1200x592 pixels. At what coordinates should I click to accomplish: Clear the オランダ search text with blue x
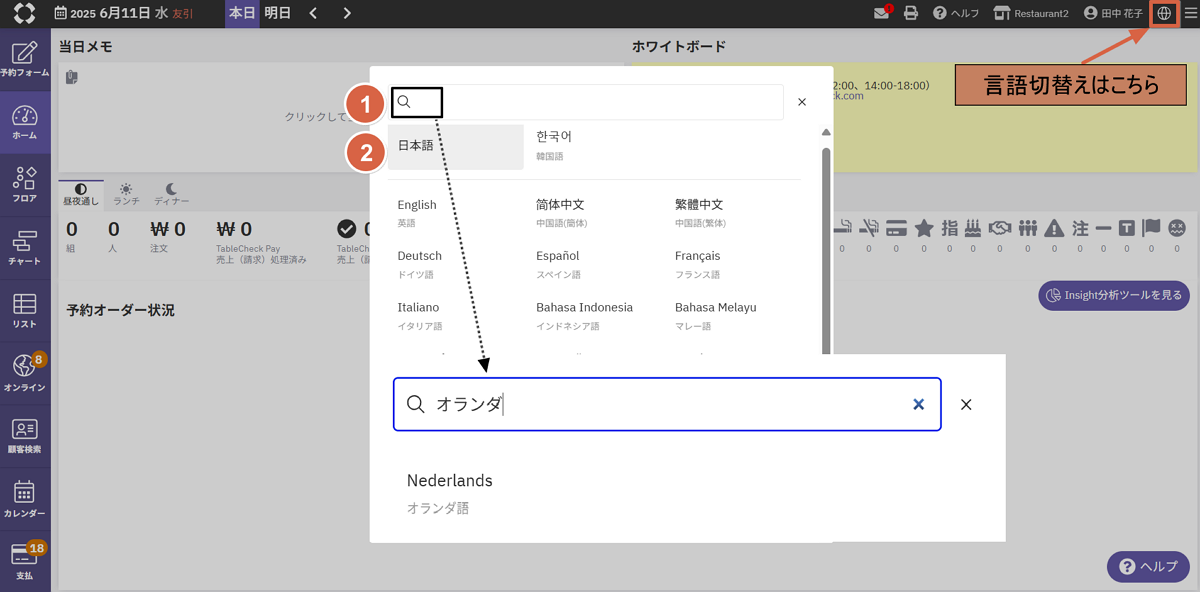[918, 404]
